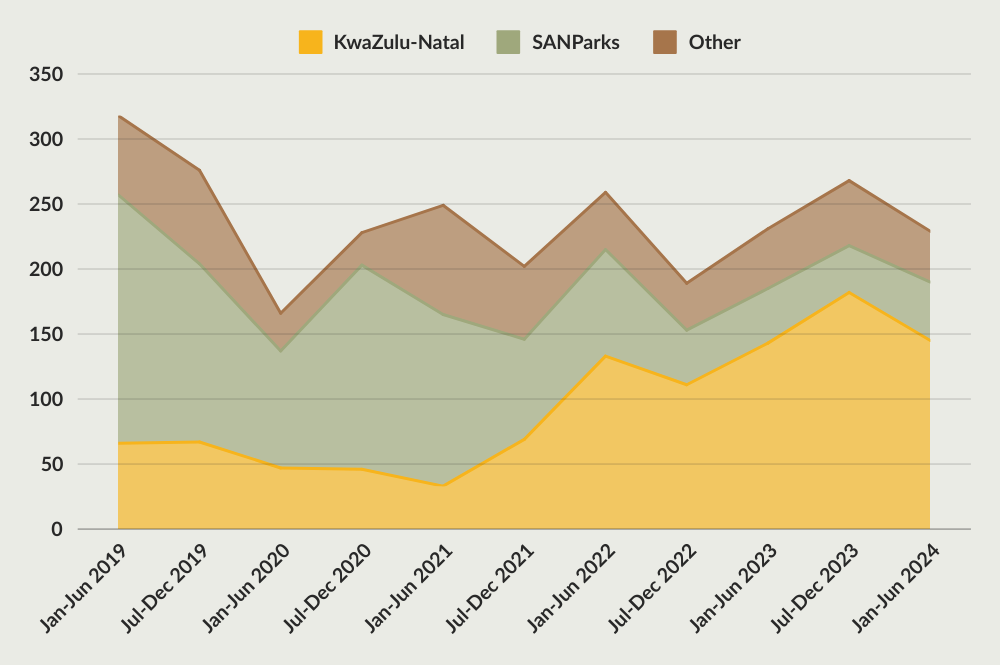Screen dimensions: 1000x665
Task: Click the yellow KwaZulu-Natal legend swatch
Action: pos(311,42)
